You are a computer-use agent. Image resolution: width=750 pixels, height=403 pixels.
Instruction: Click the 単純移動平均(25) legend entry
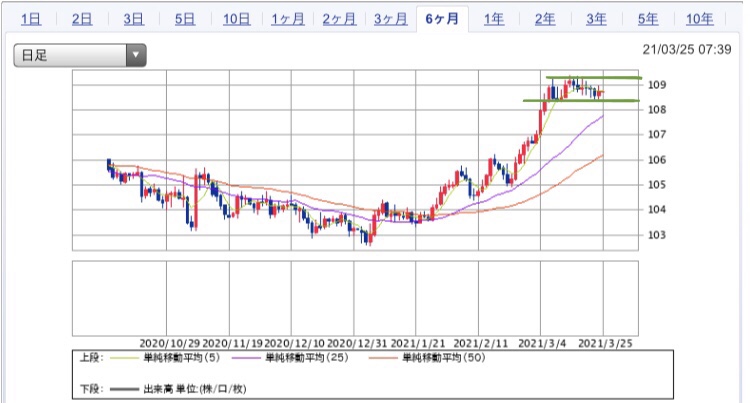[x=307, y=358]
